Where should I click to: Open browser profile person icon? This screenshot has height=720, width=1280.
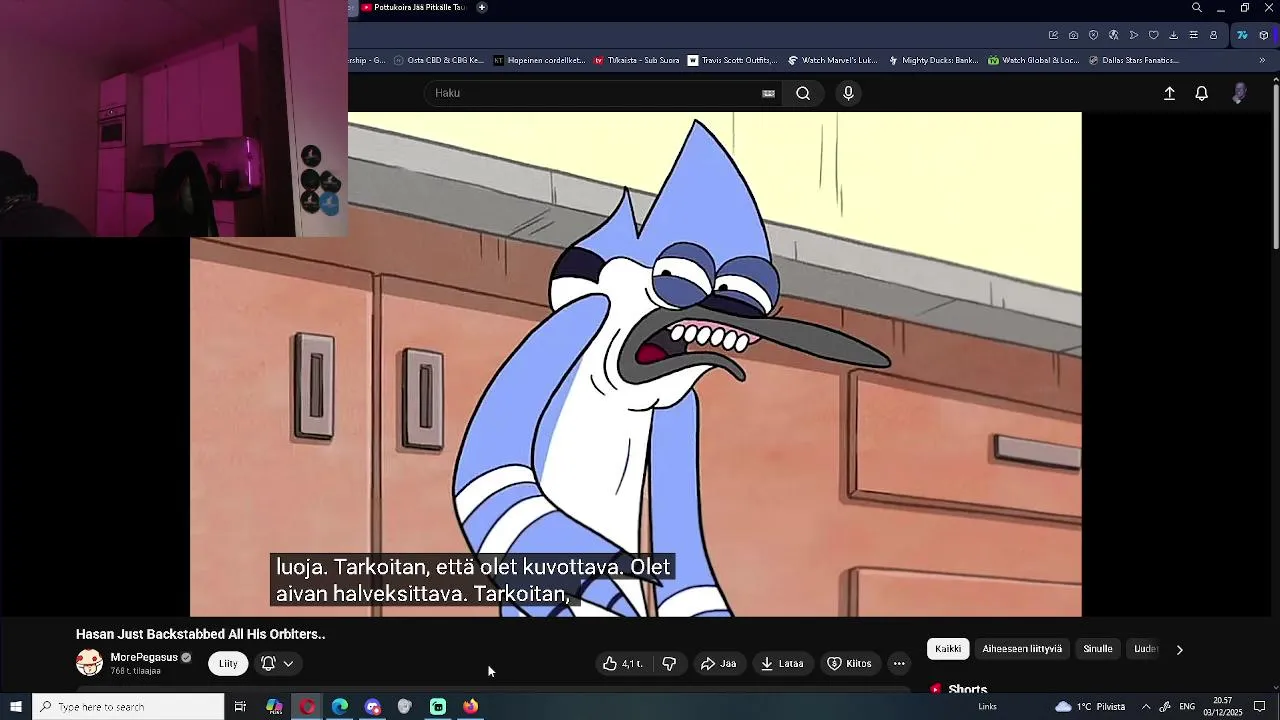pyautogui.click(x=1214, y=35)
